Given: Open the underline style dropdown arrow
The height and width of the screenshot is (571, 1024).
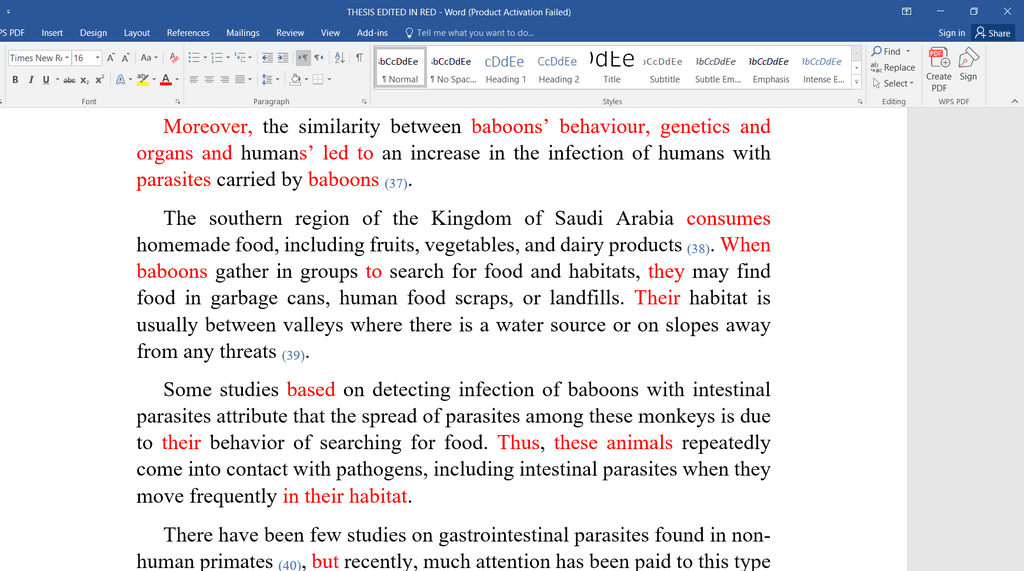Looking at the screenshot, I should [57, 80].
